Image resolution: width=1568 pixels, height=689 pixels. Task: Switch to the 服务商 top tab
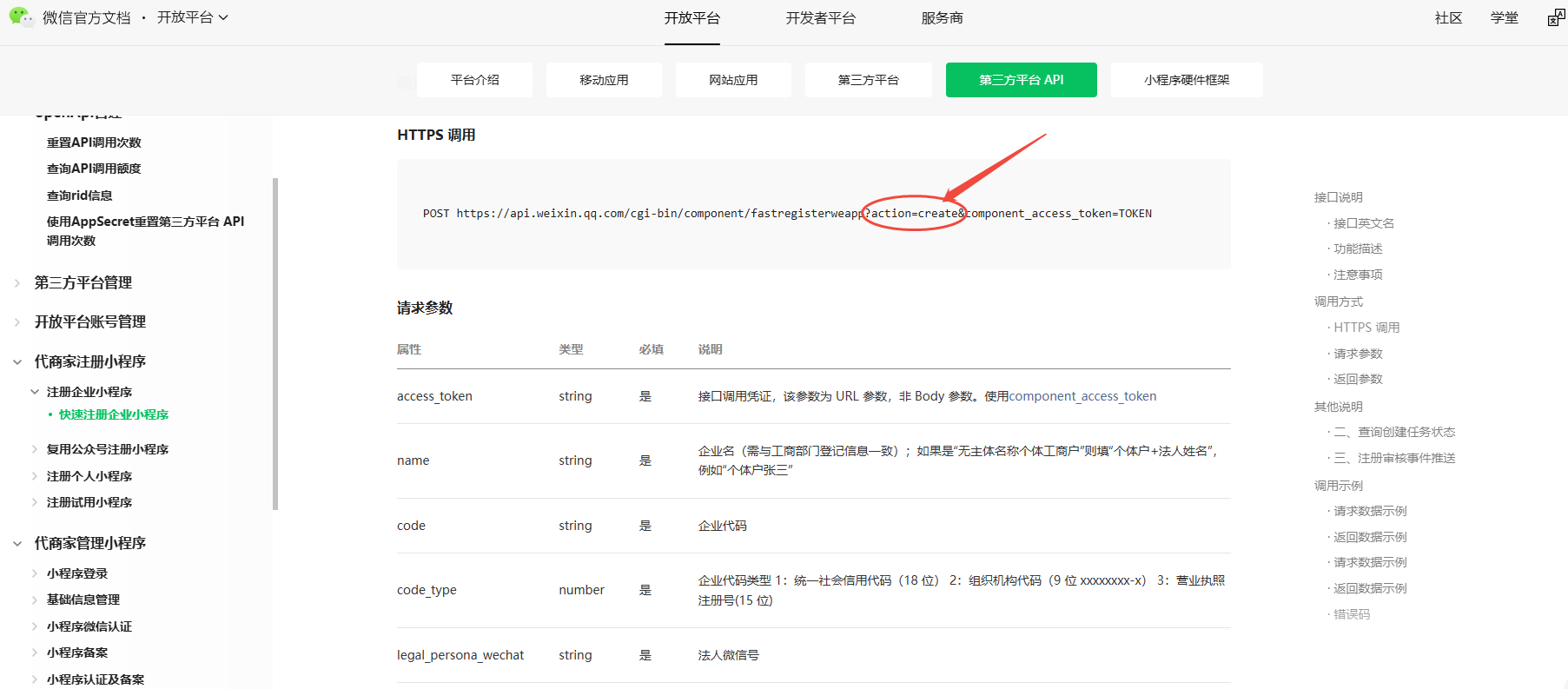[943, 18]
